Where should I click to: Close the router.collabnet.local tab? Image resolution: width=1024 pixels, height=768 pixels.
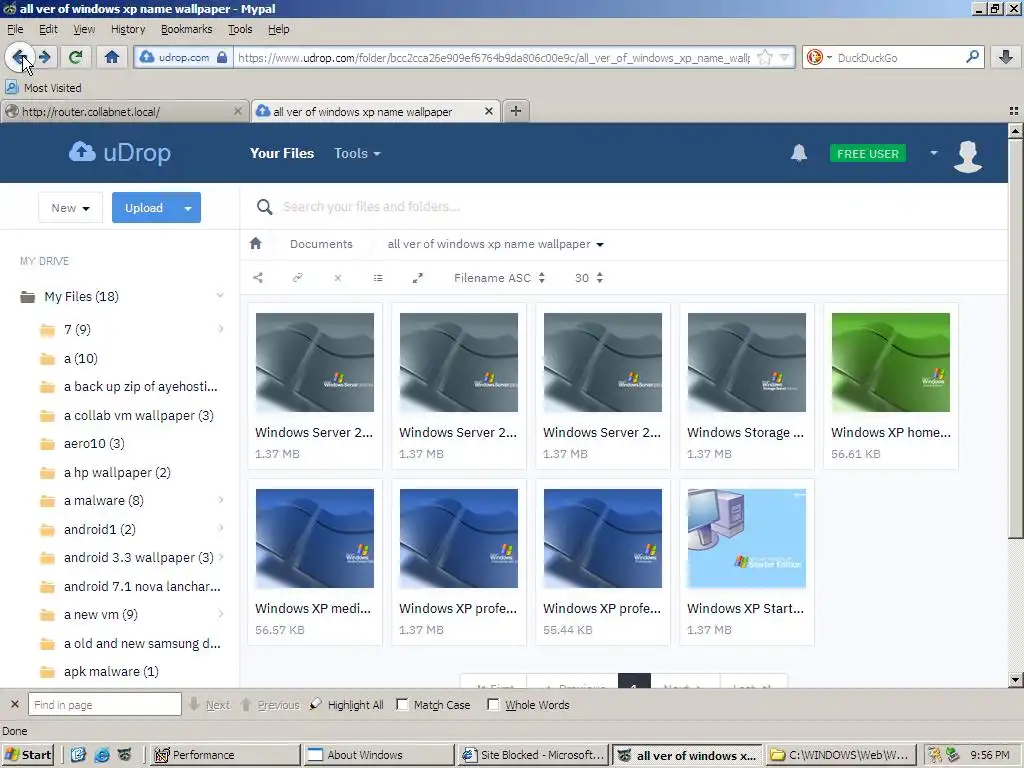coord(238,112)
